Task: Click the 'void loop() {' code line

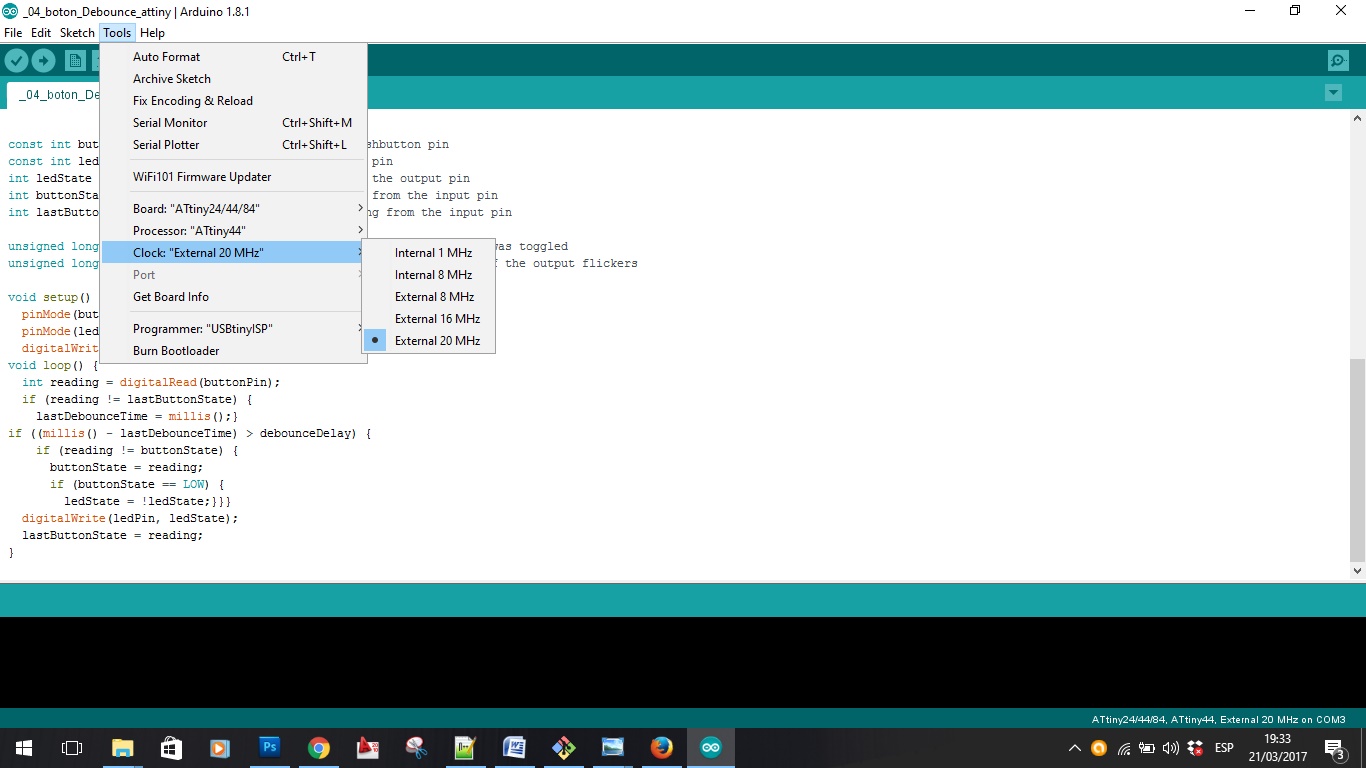Action: pyautogui.click(x=53, y=366)
